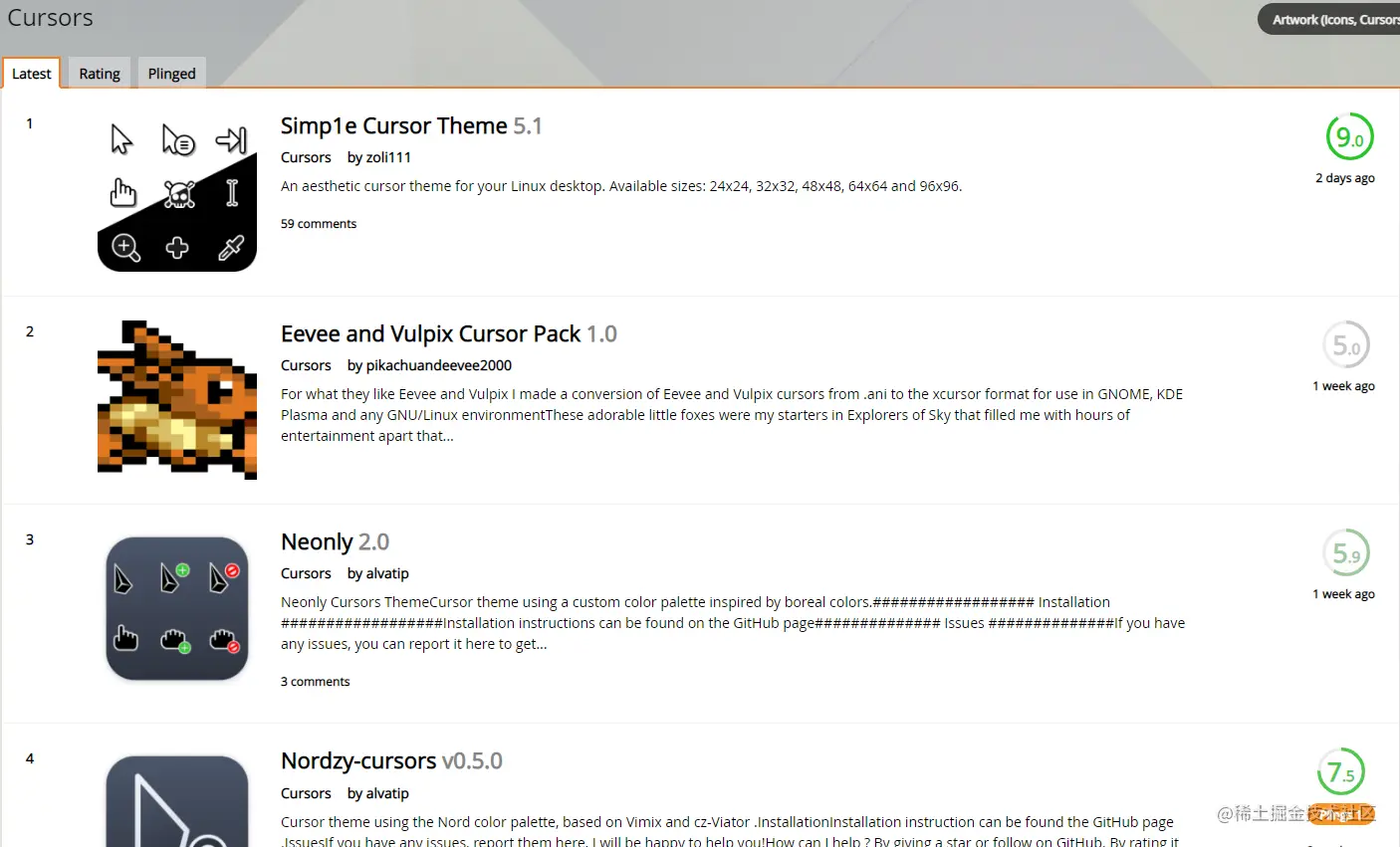The image size is (1400, 847).
Task: Open the Neonly 2.0 title link
Action: 335,542
